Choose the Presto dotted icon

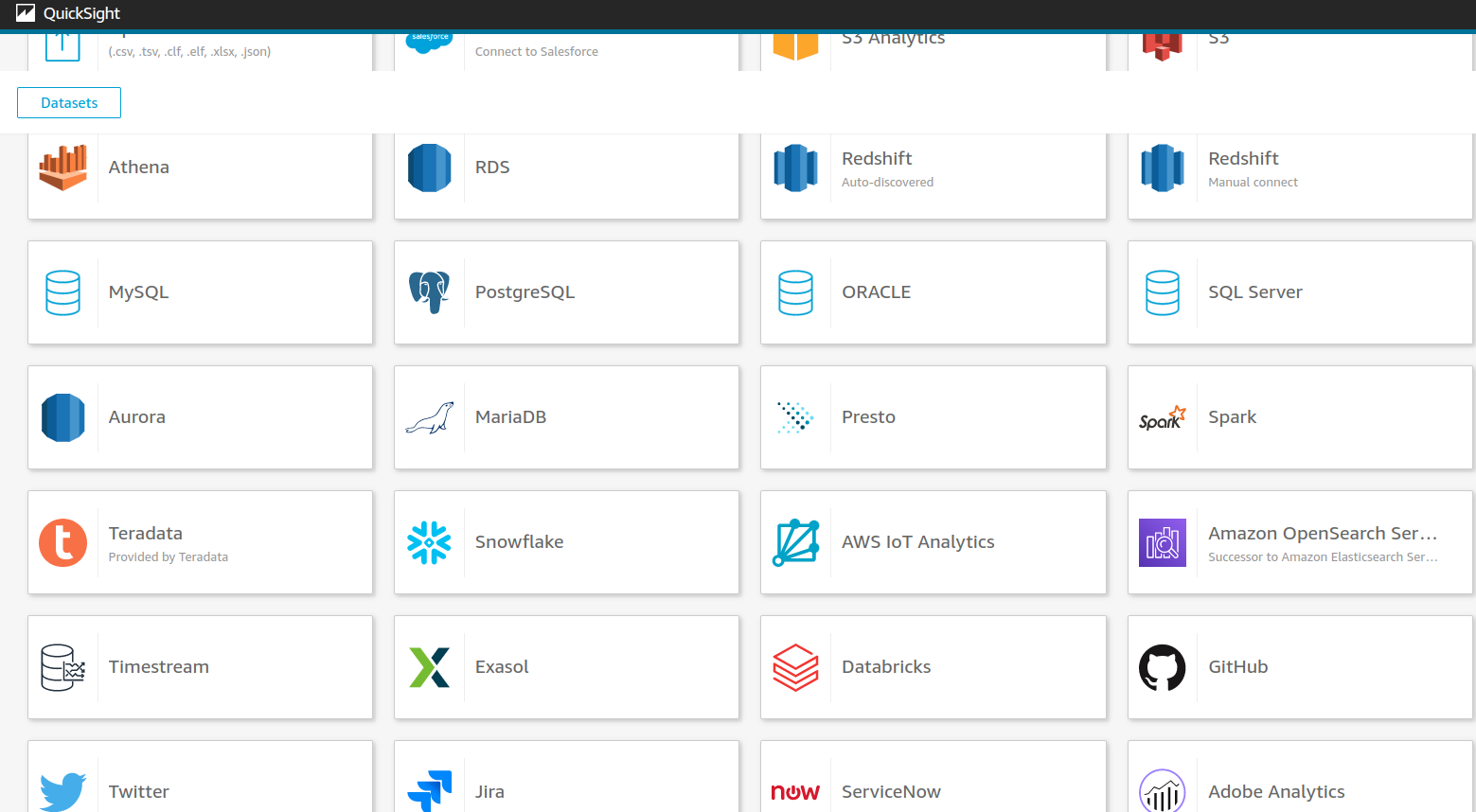[796, 417]
